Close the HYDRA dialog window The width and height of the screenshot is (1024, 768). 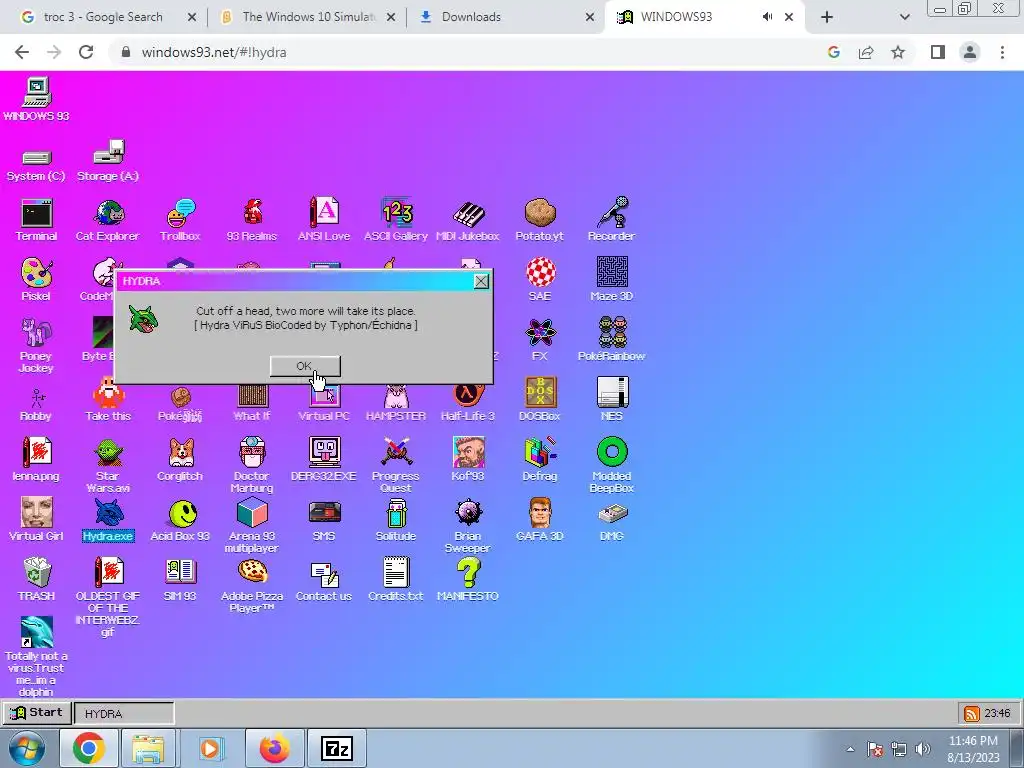click(481, 281)
